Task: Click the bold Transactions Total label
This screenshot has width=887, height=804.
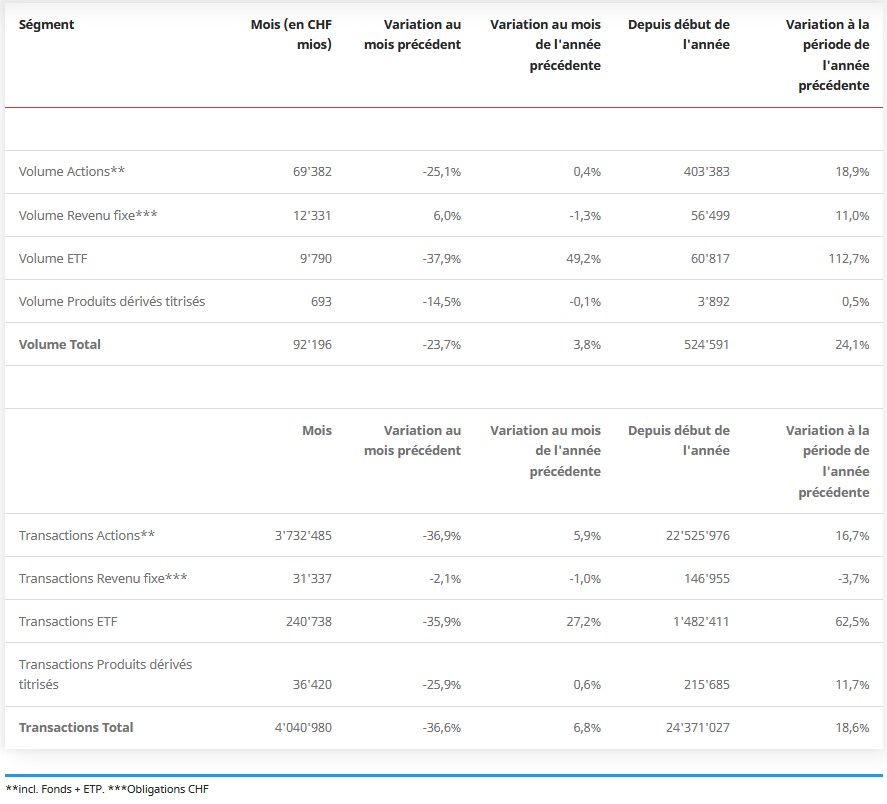Action: point(76,728)
